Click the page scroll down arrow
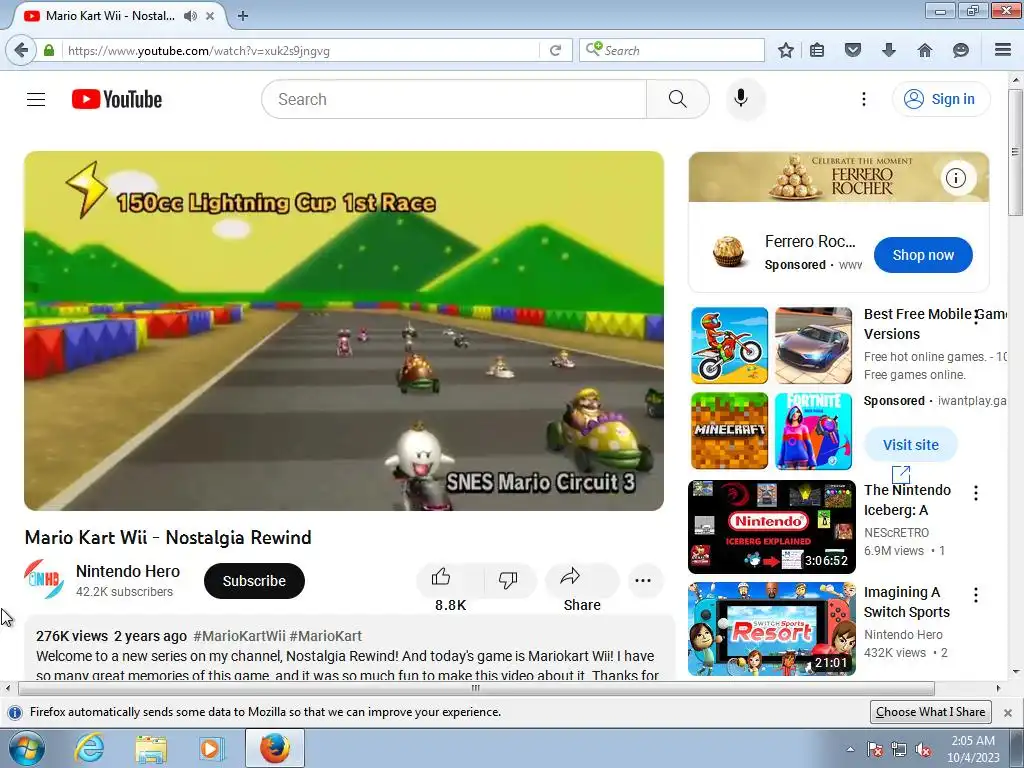1024x768 pixels. (1016, 671)
